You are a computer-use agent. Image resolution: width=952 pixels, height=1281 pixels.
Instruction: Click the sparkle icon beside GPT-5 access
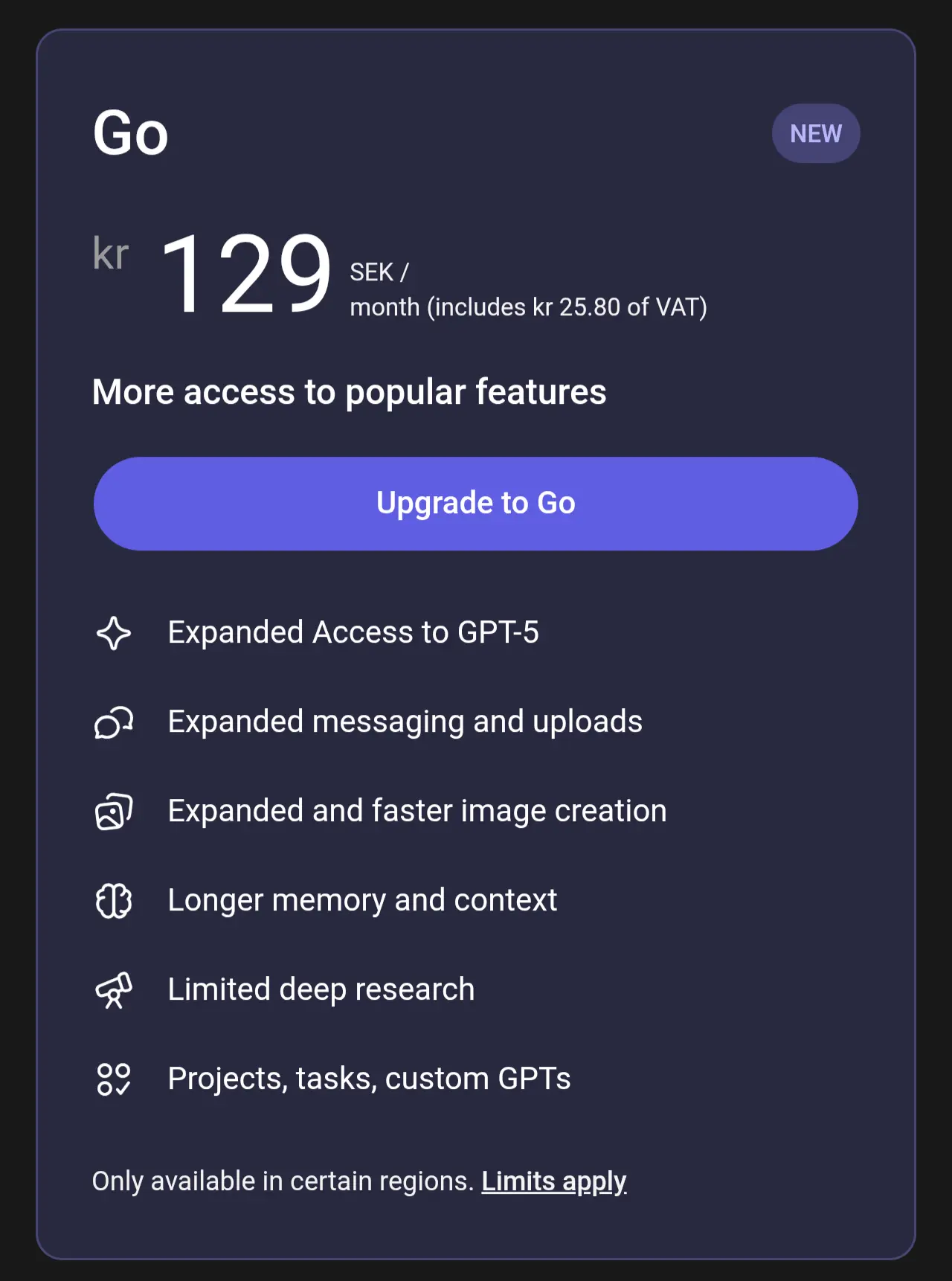tap(114, 633)
